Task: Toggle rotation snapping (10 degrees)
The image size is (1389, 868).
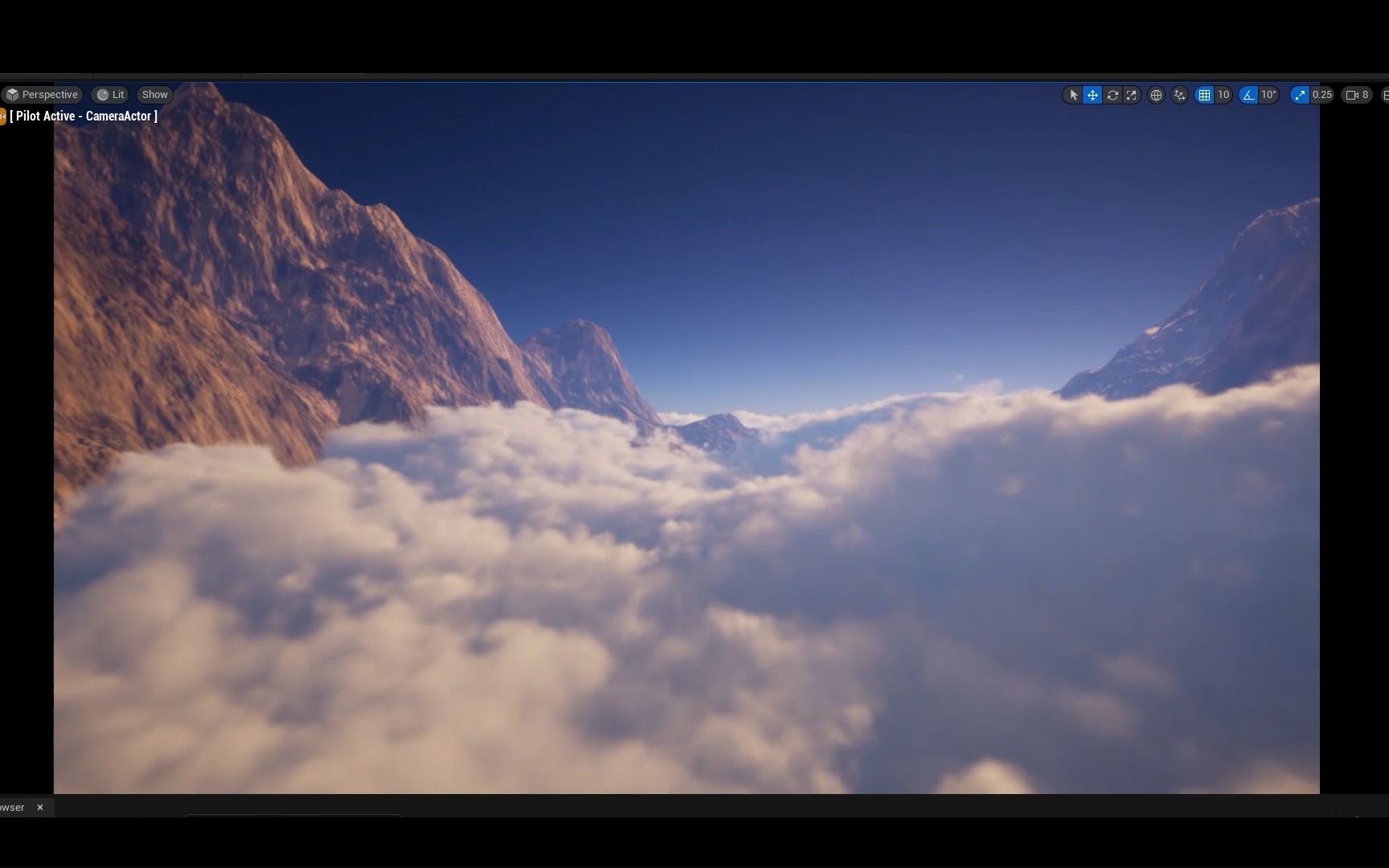Action: 1247,95
